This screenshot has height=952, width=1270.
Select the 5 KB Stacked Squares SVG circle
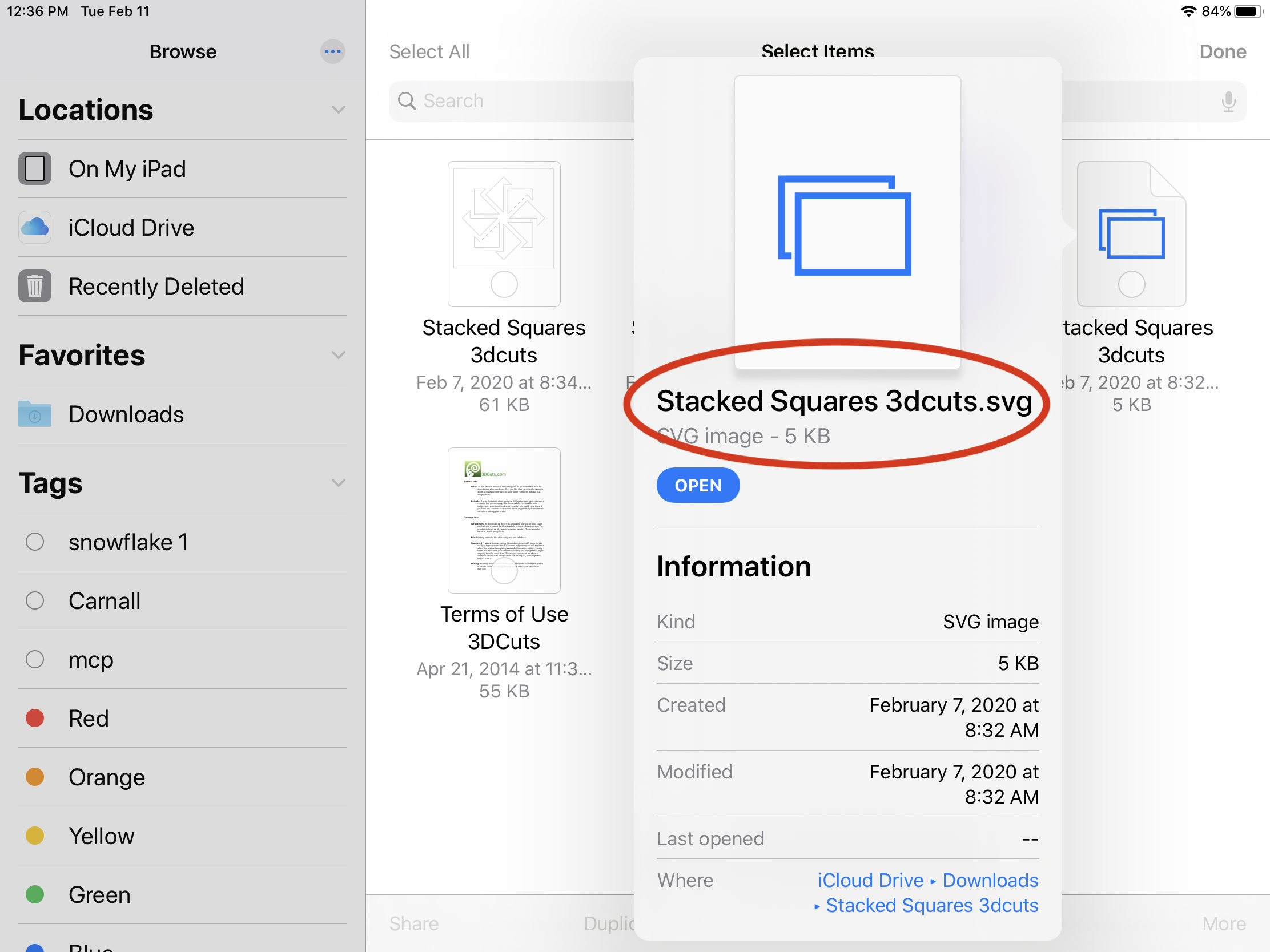pos(1131,285)
